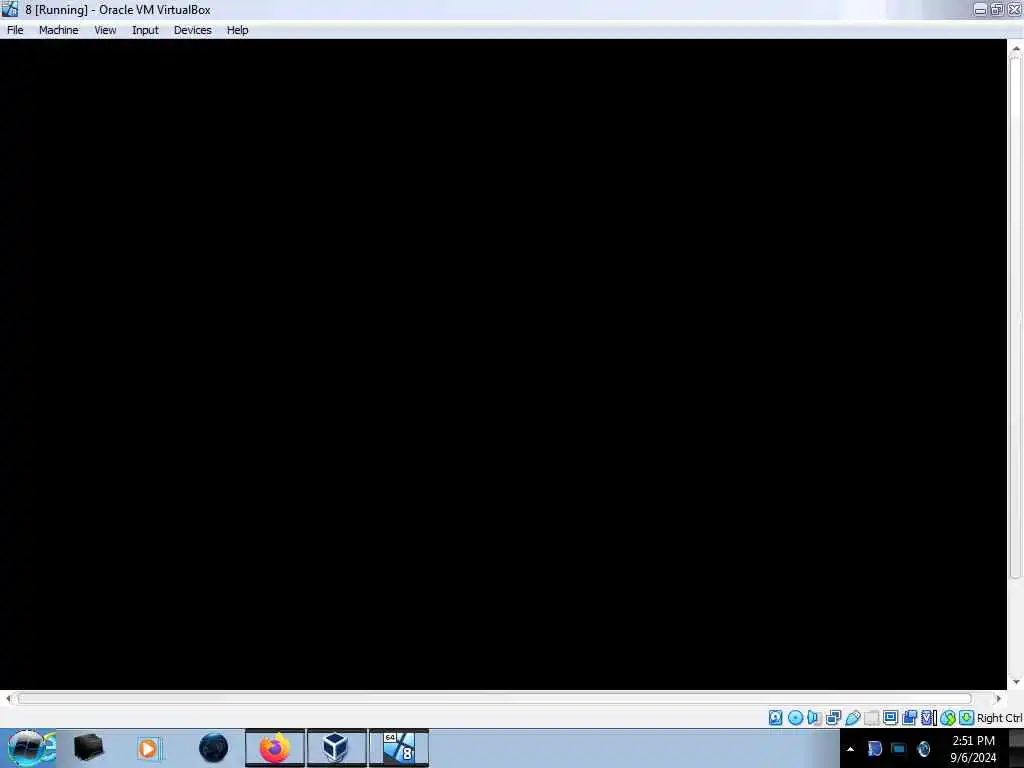This screenshot has width=1024, height=768.
Task: Click the horizontal scrollbar thumb
Action: click(x=495, y=699)
